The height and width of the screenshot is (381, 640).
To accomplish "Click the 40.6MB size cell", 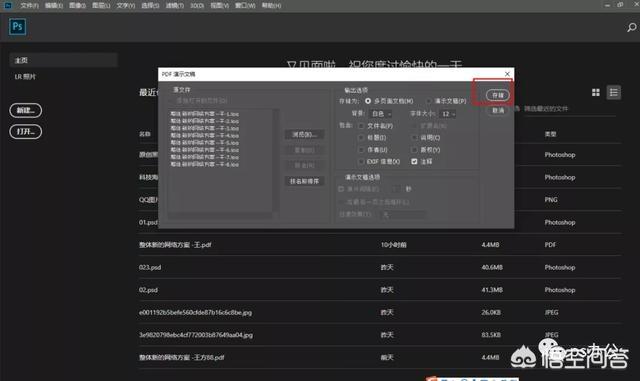I will coord(492,267).
